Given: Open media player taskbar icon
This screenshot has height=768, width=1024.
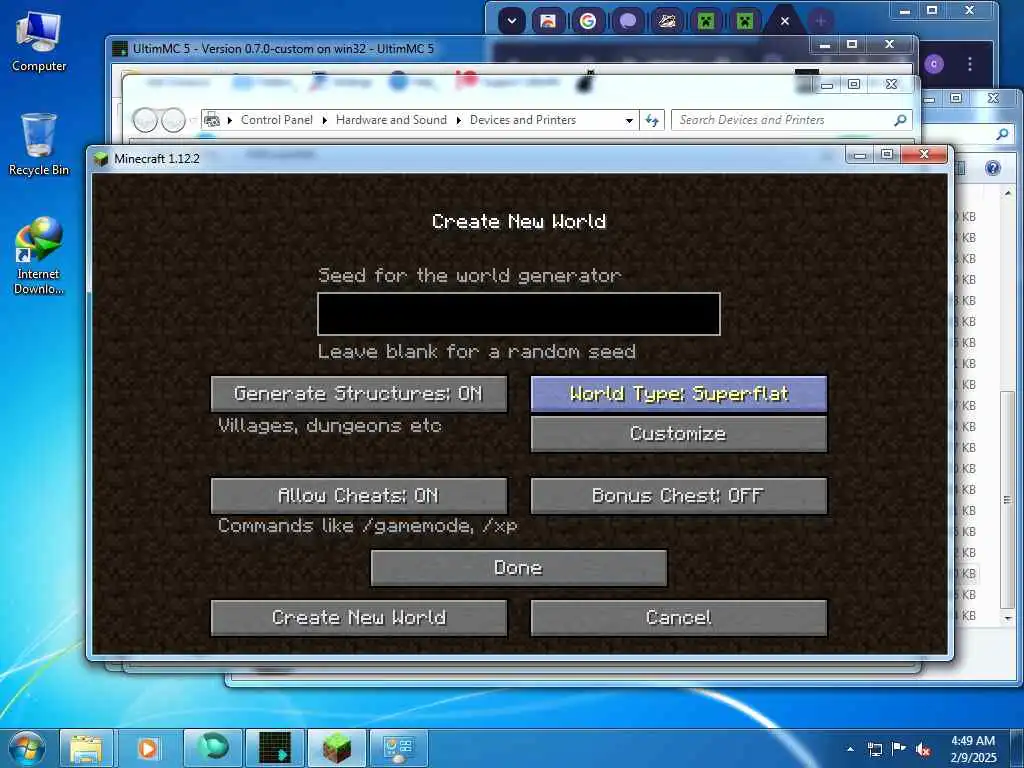Looking at the screenshot, I should (148, 748).
